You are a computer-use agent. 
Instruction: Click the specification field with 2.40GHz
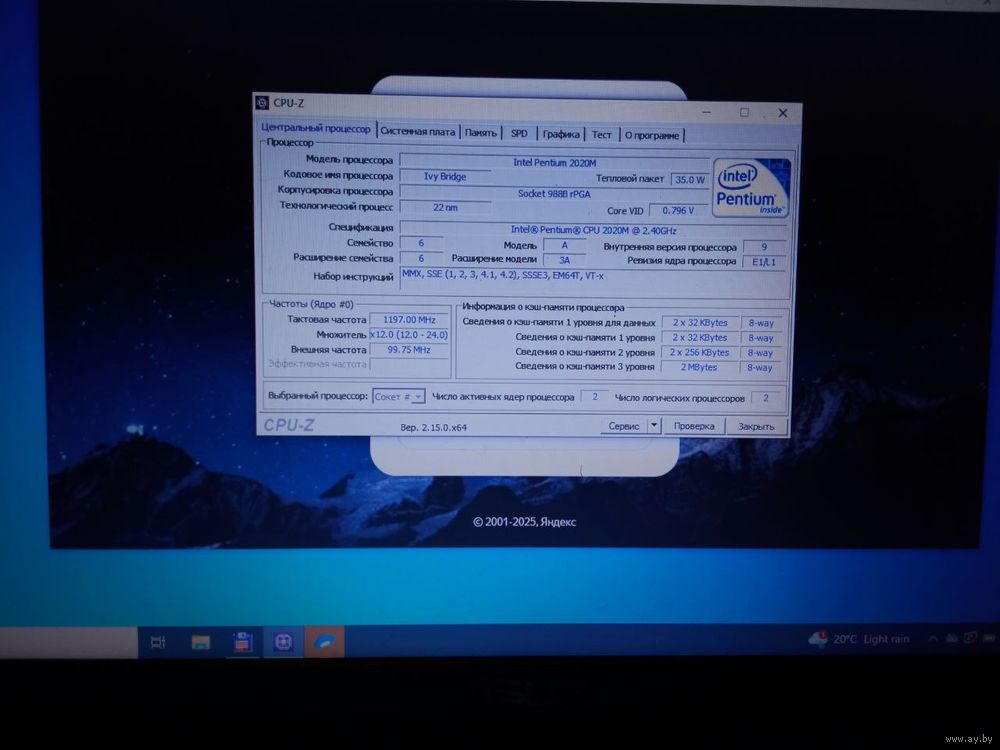coord(593,230)
